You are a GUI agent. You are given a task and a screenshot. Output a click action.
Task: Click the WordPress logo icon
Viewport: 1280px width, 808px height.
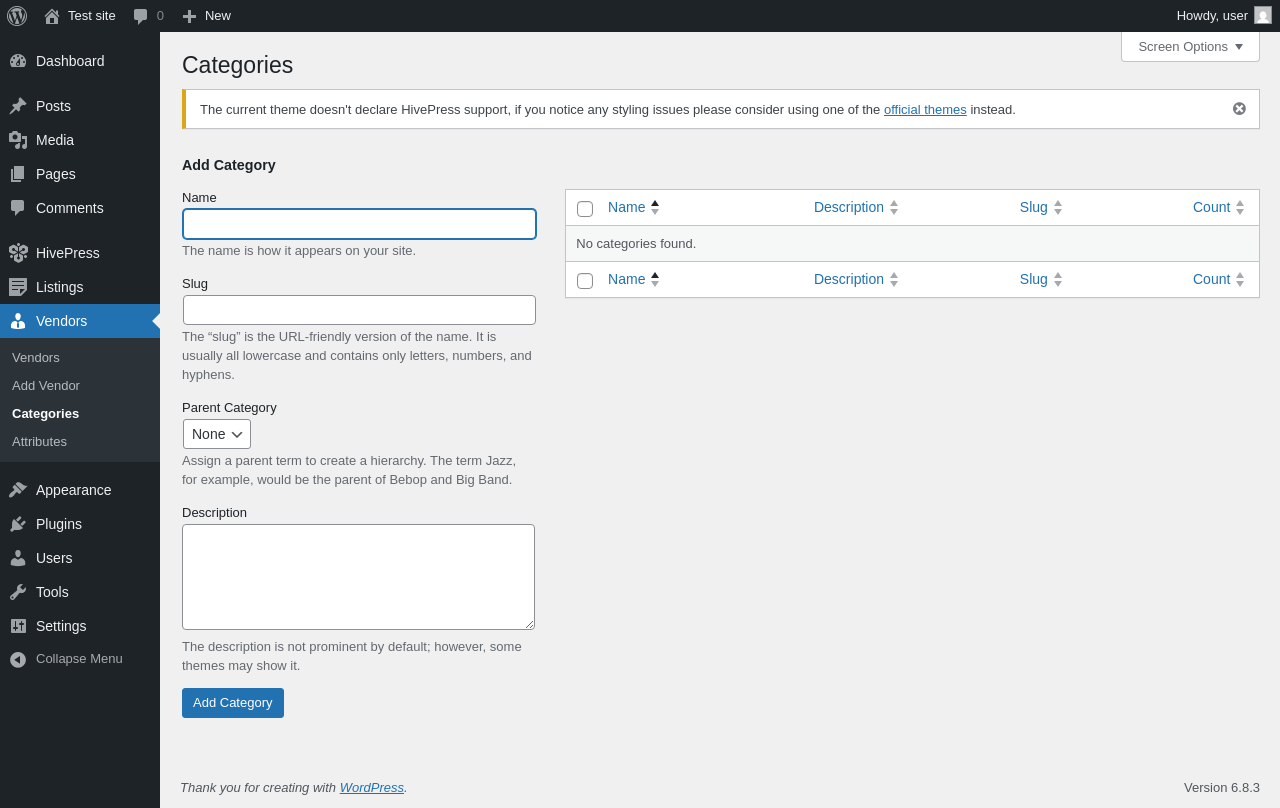pos(17,16)
